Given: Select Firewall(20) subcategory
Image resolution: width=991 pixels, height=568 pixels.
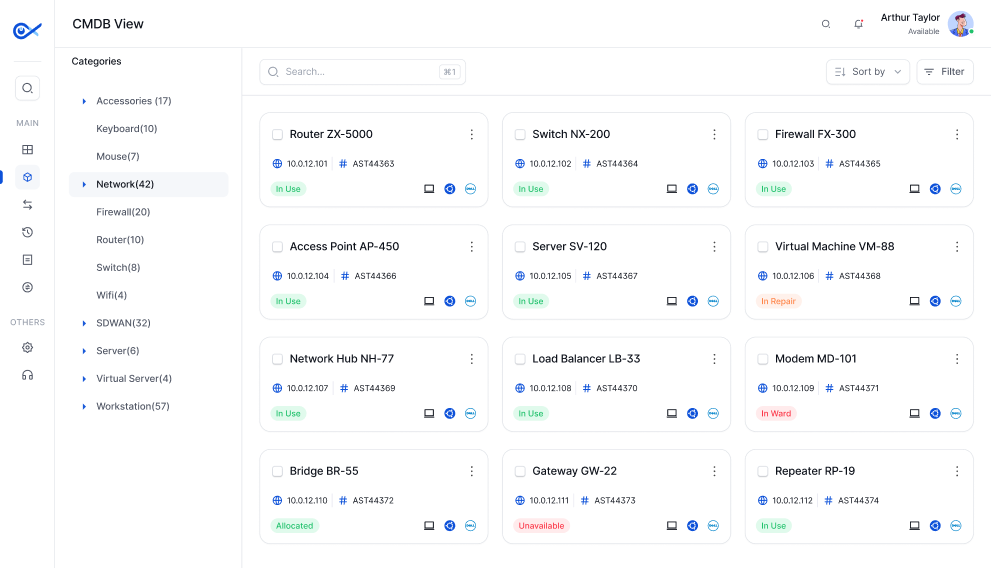Looking at the screenshot, I should (123, 212).
